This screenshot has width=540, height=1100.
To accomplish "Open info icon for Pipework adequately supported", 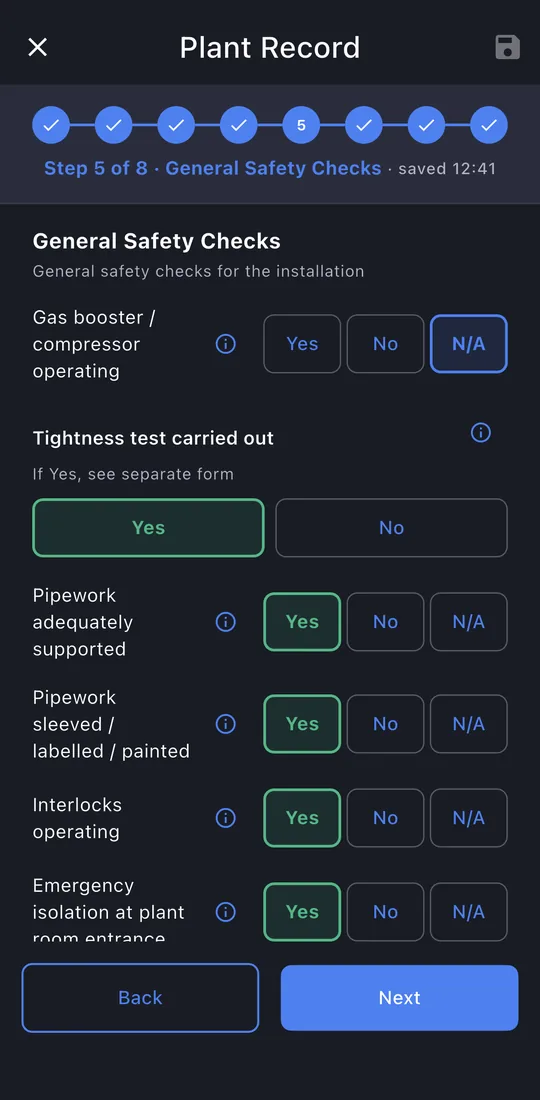I will 225,622.
